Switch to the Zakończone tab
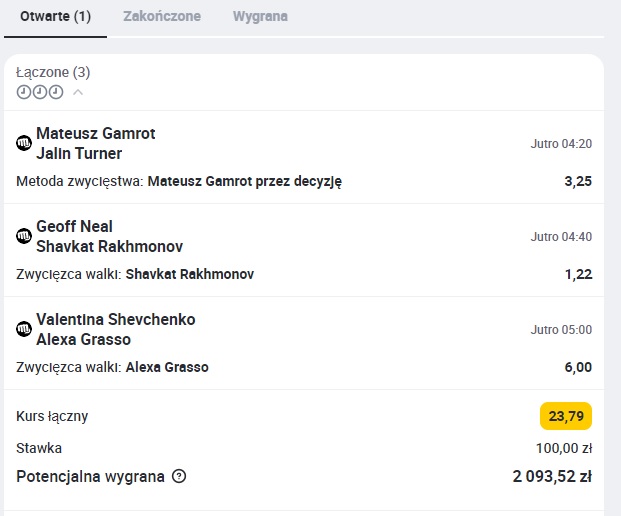 162,16
